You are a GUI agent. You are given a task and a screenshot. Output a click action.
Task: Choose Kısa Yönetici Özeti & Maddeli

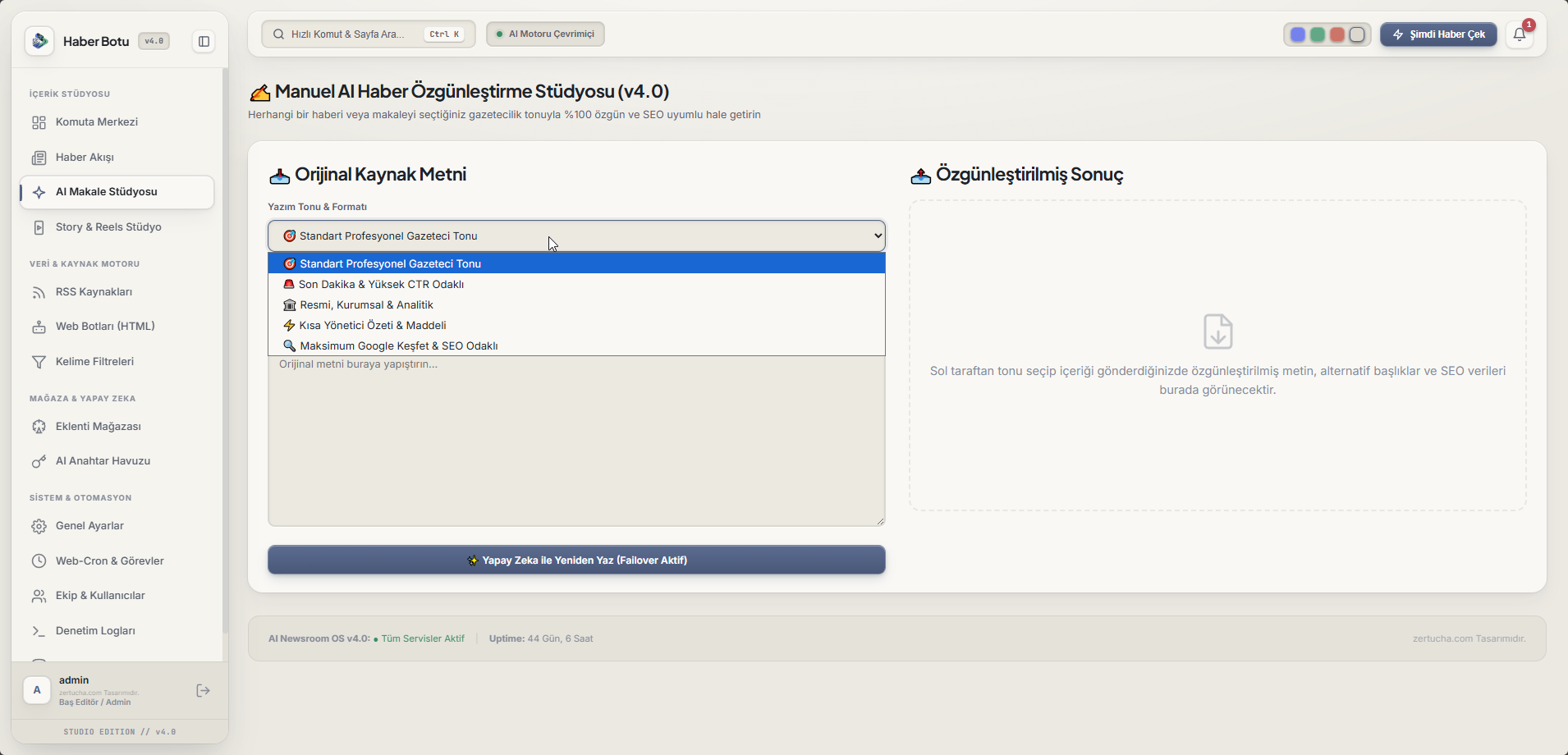coord(576,325)
